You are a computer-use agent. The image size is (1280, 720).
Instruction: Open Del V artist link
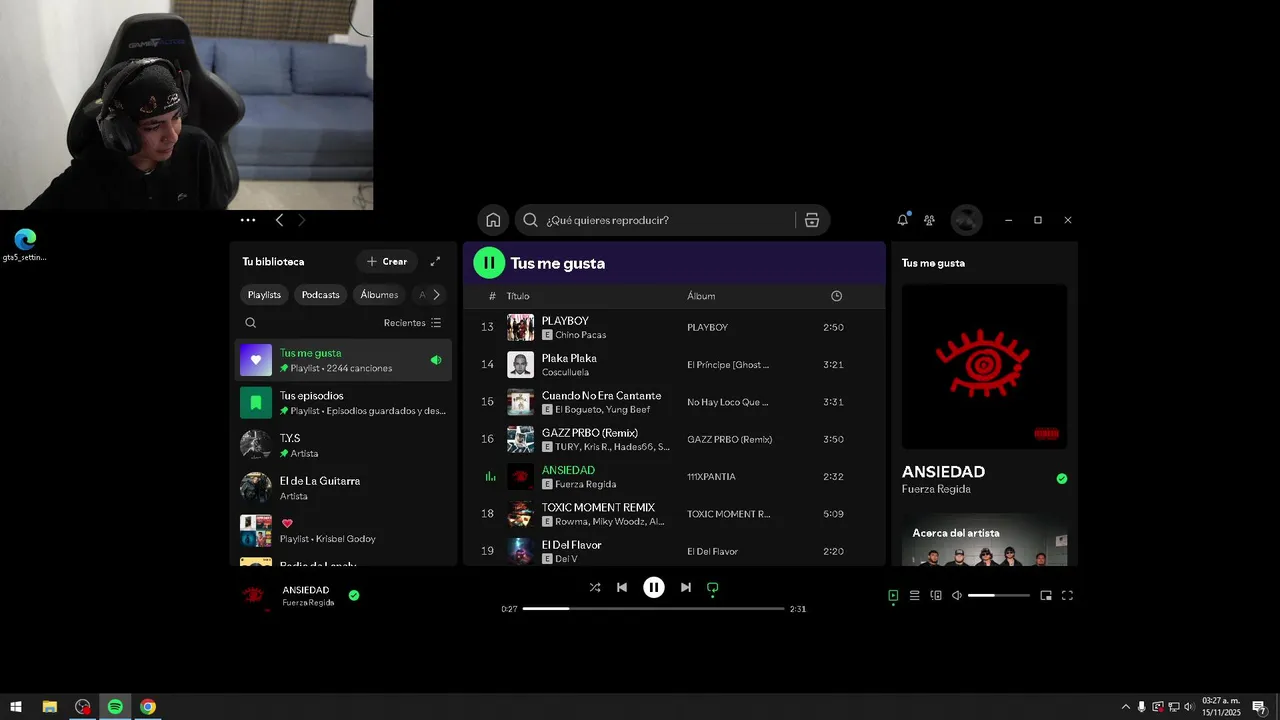[x=566, y=559]
